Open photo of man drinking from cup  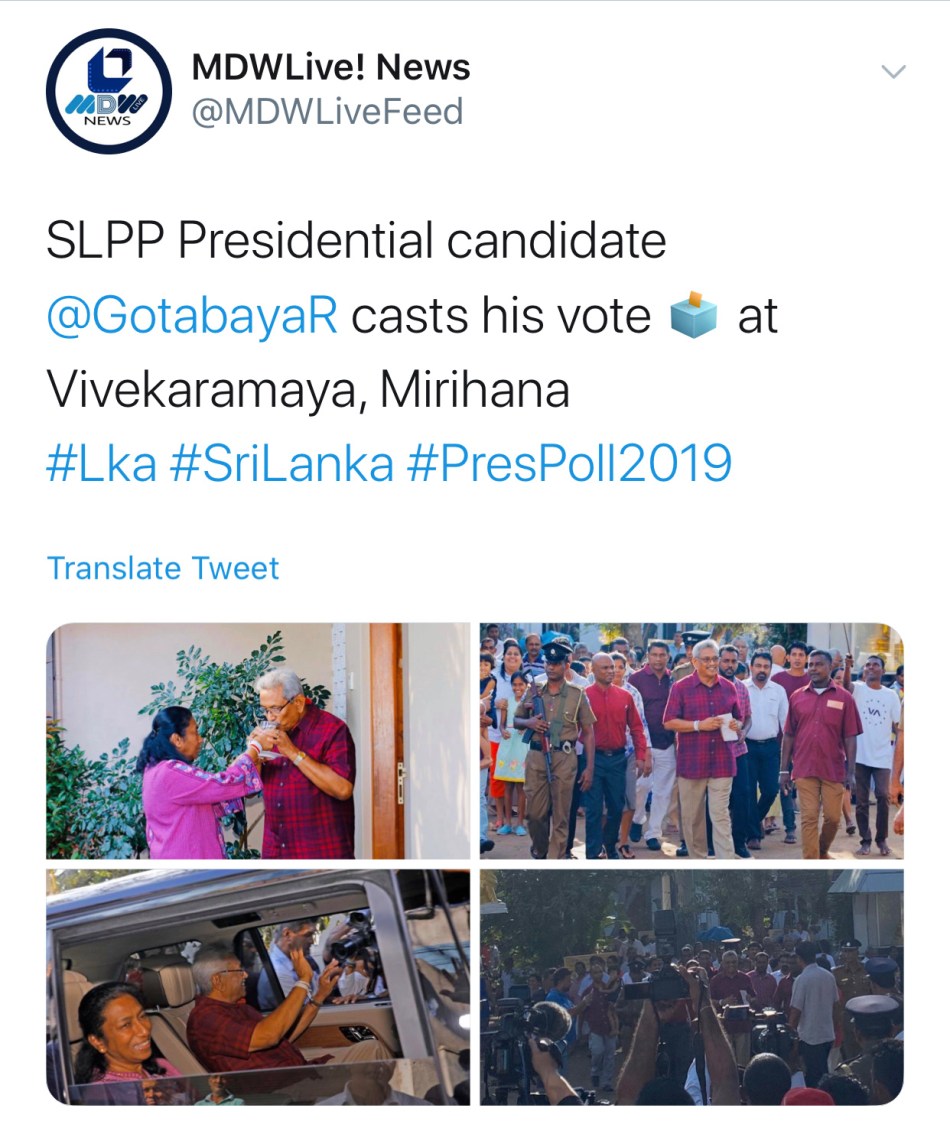(258, 741)
